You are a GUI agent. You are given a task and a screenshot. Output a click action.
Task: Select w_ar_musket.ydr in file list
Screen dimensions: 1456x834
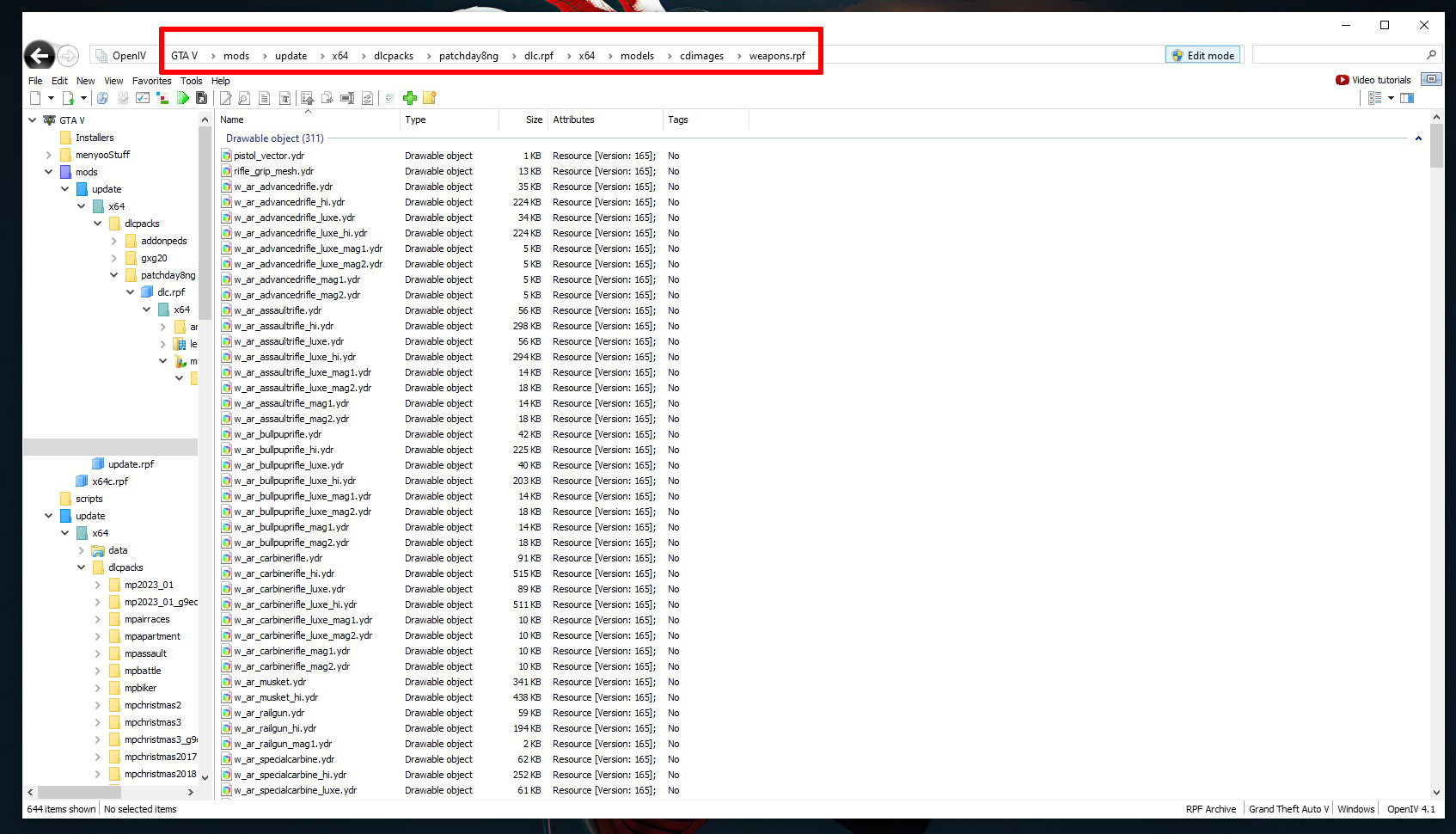(270, 682)
